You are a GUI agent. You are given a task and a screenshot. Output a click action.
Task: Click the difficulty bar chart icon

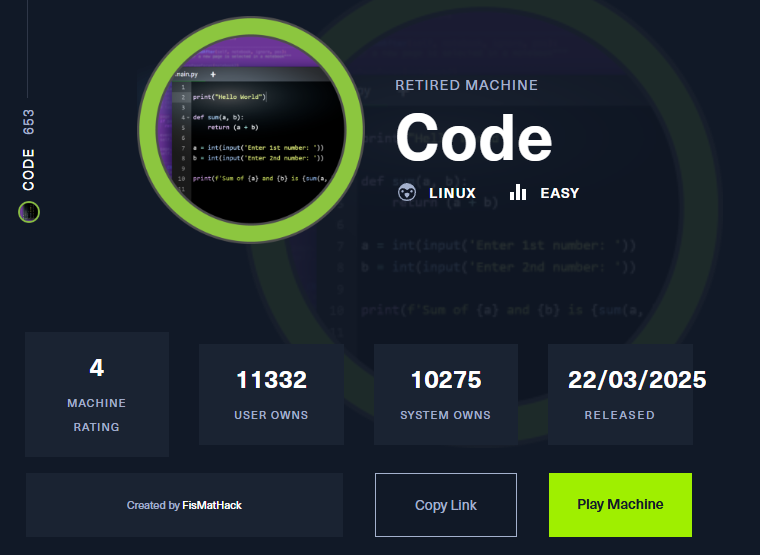tap(517, 193)
